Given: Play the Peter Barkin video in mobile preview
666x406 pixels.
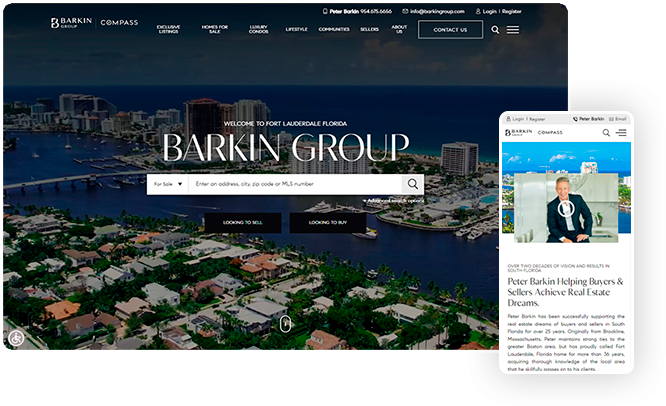Looking at the screenshot, I should (566, 208).
